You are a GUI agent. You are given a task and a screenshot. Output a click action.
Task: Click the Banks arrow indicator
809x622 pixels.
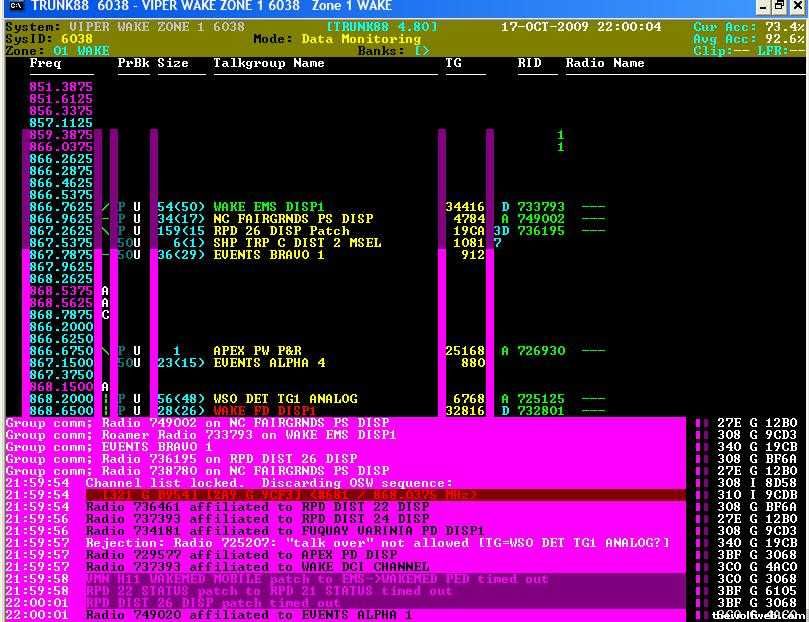(x=421, y=51)
